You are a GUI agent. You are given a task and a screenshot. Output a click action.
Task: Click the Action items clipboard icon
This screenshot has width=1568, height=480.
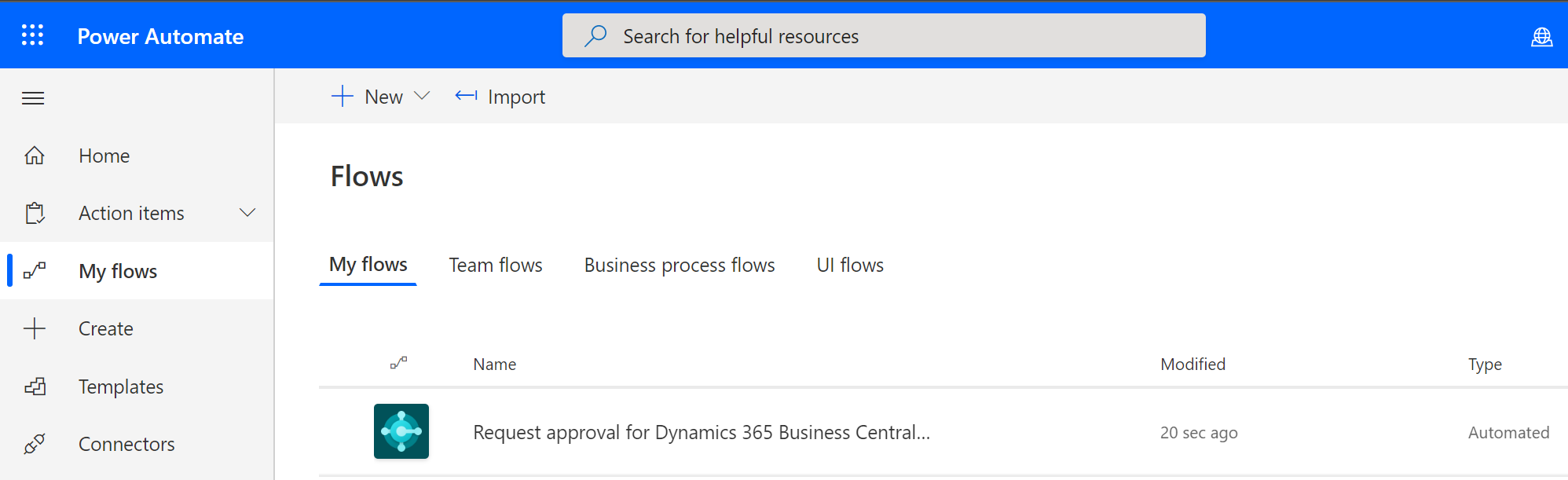(35, 213)
